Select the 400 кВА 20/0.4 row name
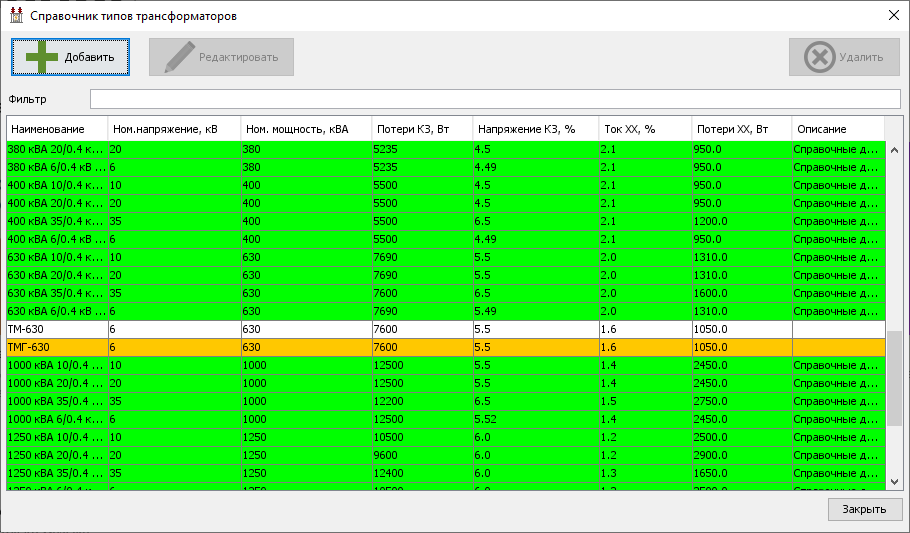This screenshot has height=533, width=910. [x=57, y=203]
